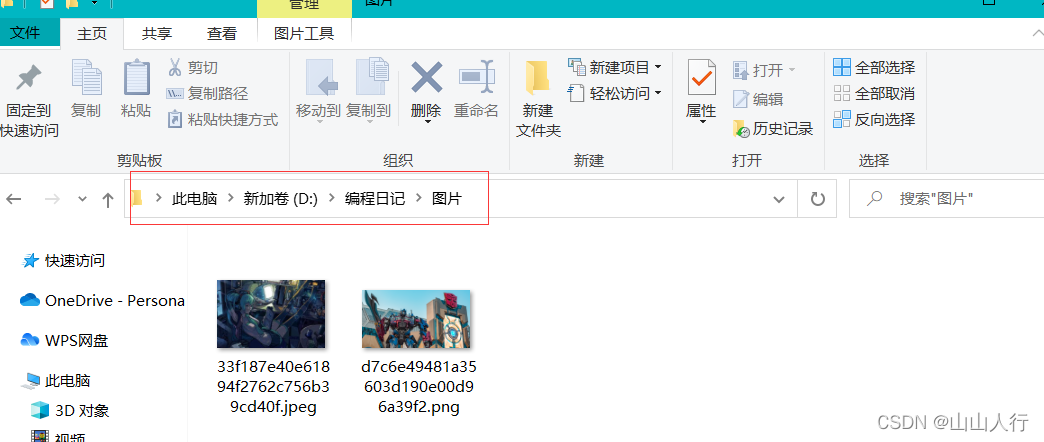The width and height of the screenshot is (1044, 442).
Task: Open 3D Objects (3D 对象) folder
Action: pos(70,410)
